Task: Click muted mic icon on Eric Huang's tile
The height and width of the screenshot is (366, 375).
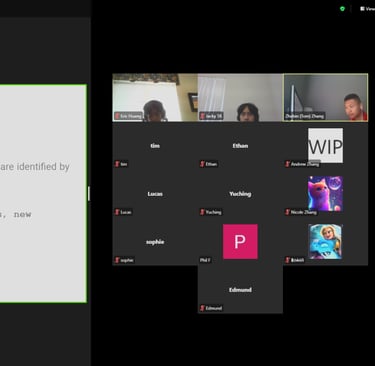Action: [117, 116]
